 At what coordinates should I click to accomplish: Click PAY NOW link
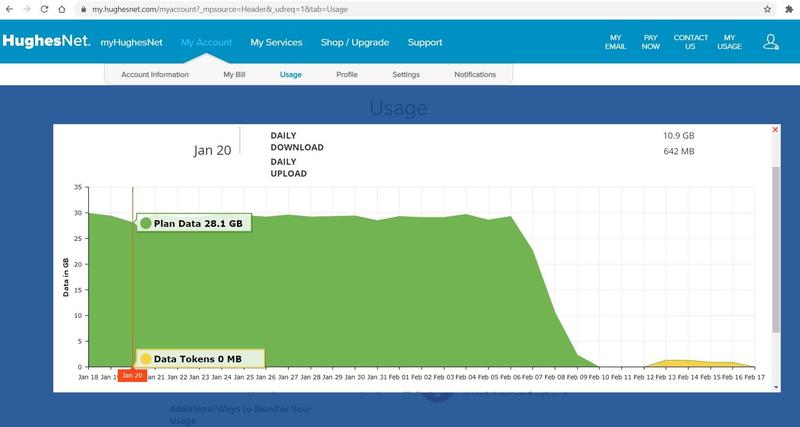tap(651, 42)
